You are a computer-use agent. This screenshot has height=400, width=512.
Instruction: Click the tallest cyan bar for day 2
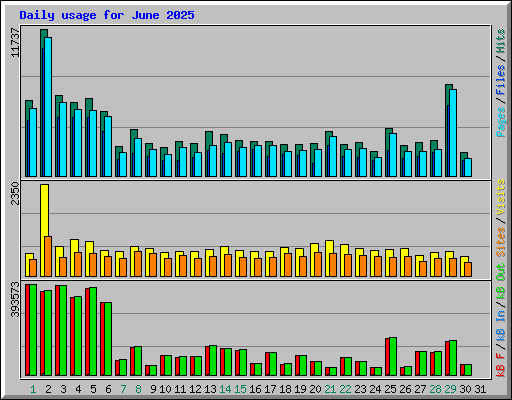pyautogui.click(x=48, y=107)
